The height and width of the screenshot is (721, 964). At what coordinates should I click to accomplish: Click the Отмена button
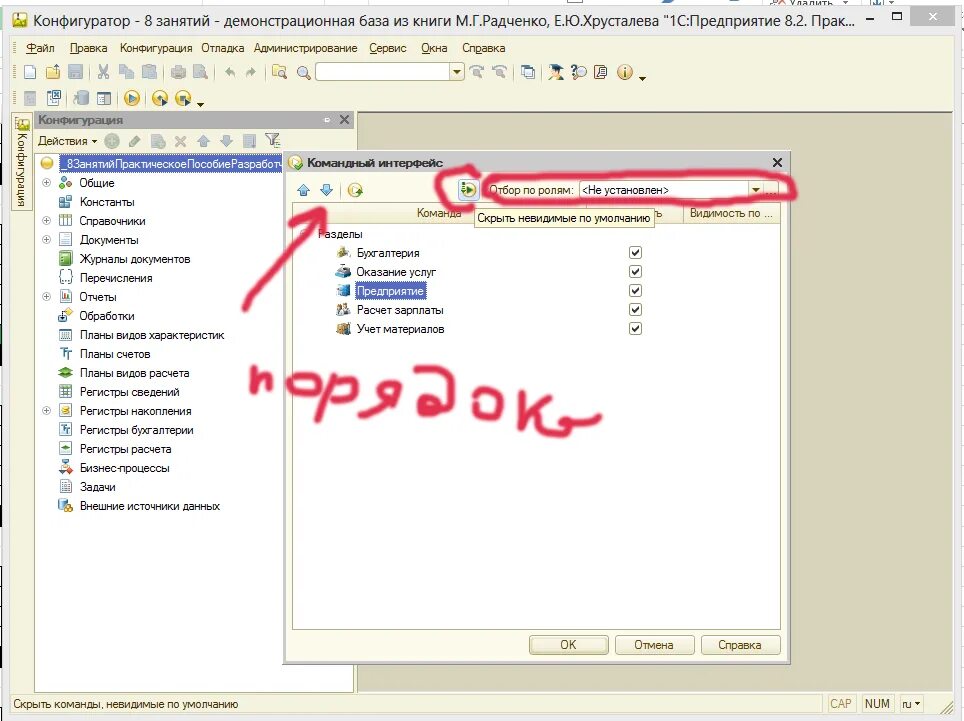(x=654, y=645)
